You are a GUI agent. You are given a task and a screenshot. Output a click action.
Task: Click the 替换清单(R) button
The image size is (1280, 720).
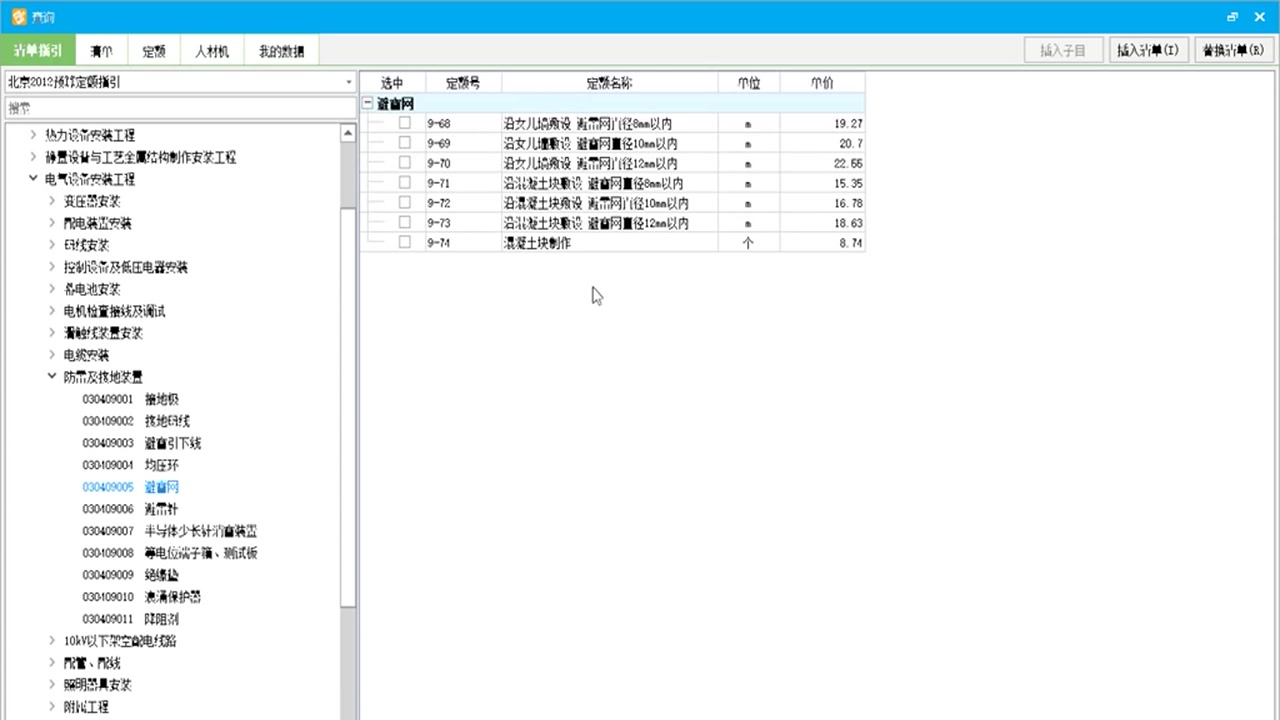pos(1233,50)
